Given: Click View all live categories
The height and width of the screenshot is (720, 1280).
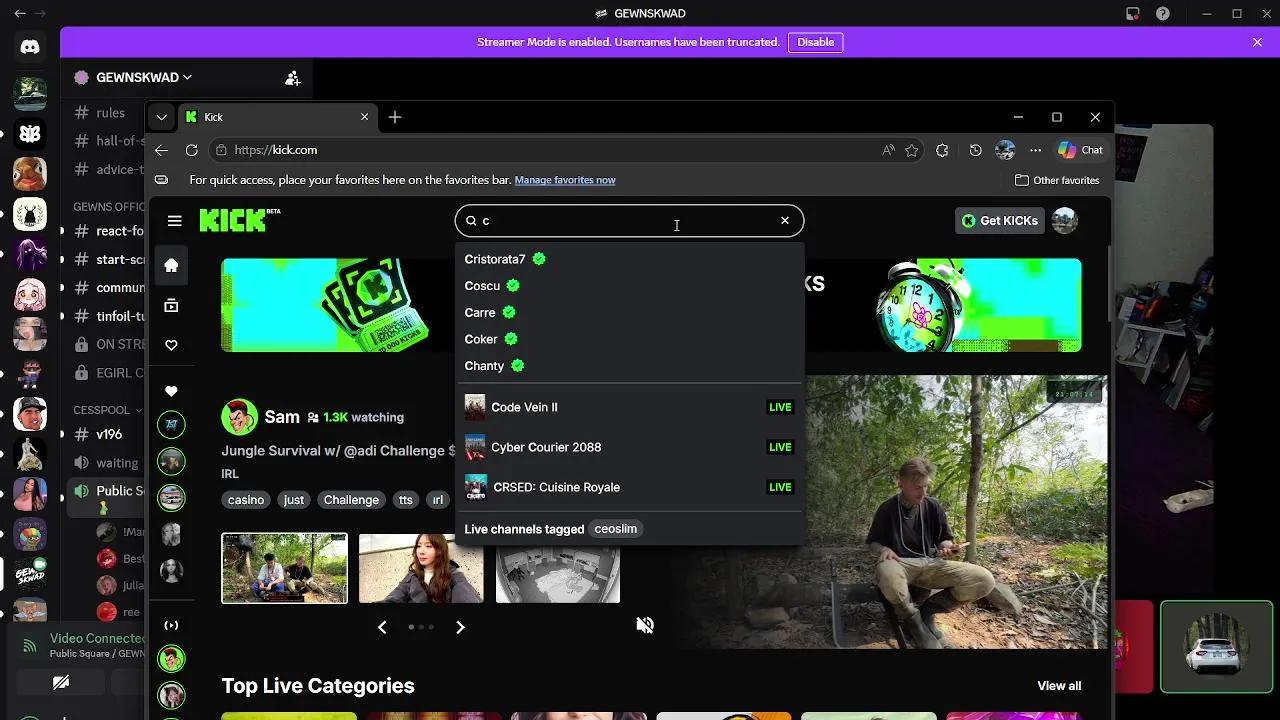Looking at the screenshot, I should (x=1059, y=686).
